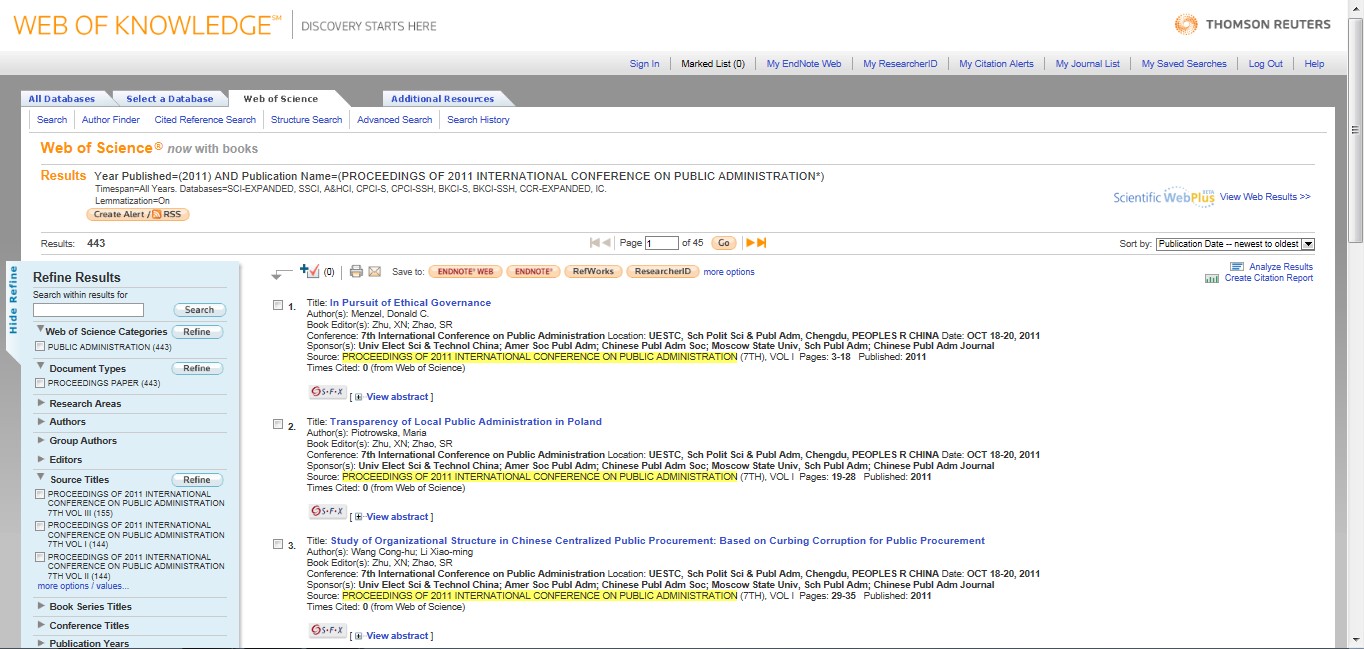The height and width of the screenshot is (649, 1364).
Task: Click Search within results input field
Action: click(88, 310)
